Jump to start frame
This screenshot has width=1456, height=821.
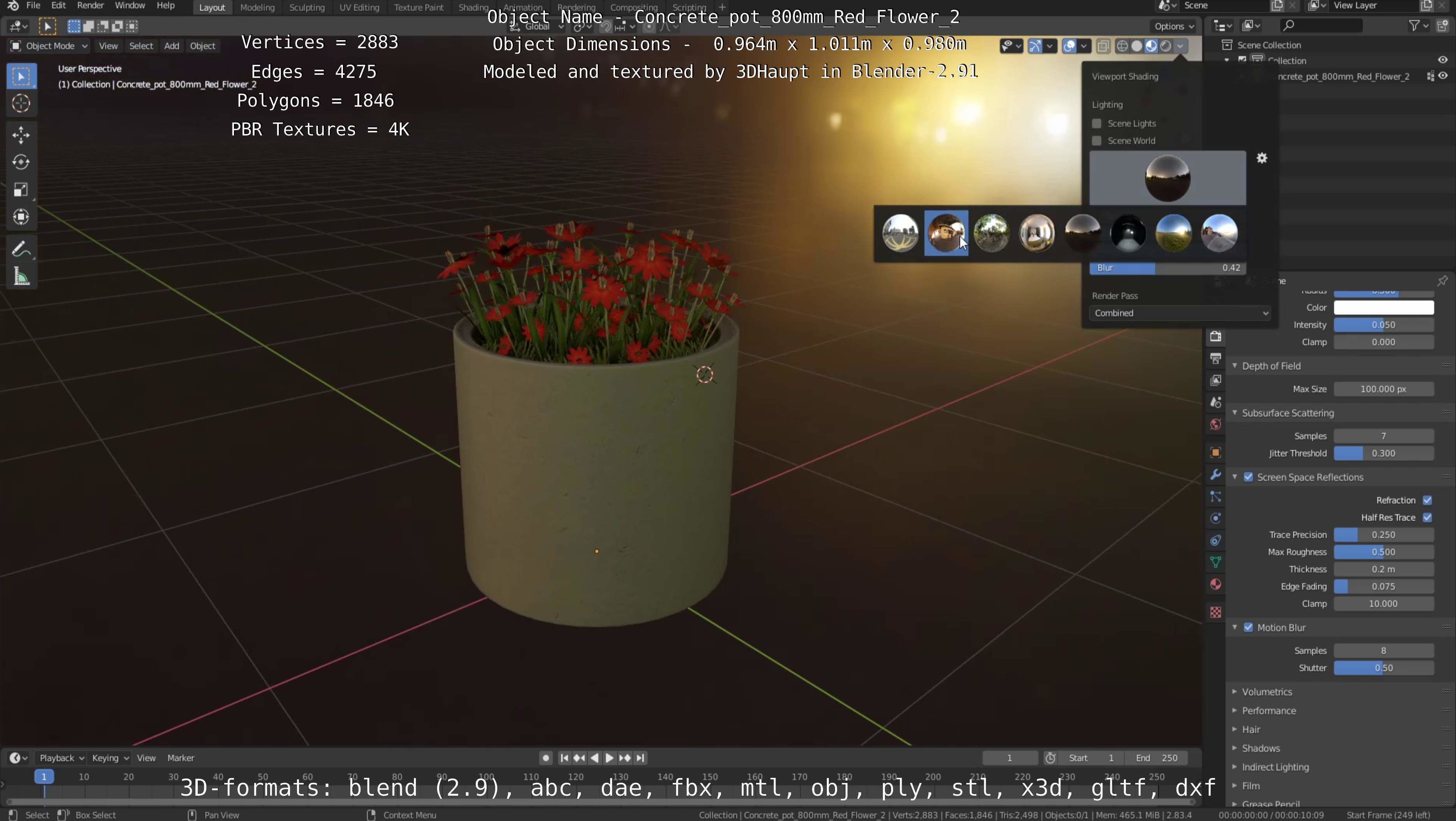[564, 758]
